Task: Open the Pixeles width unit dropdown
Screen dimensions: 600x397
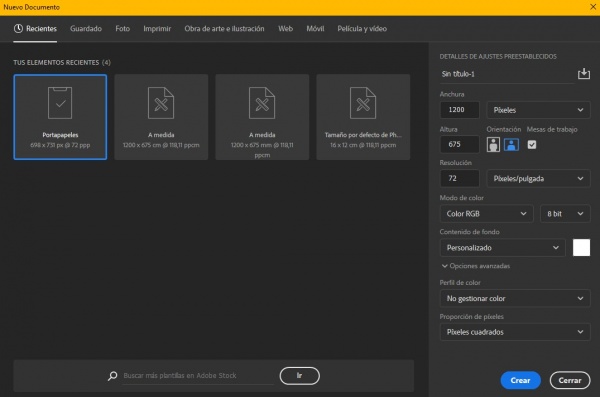Action: tap(538, 110)
